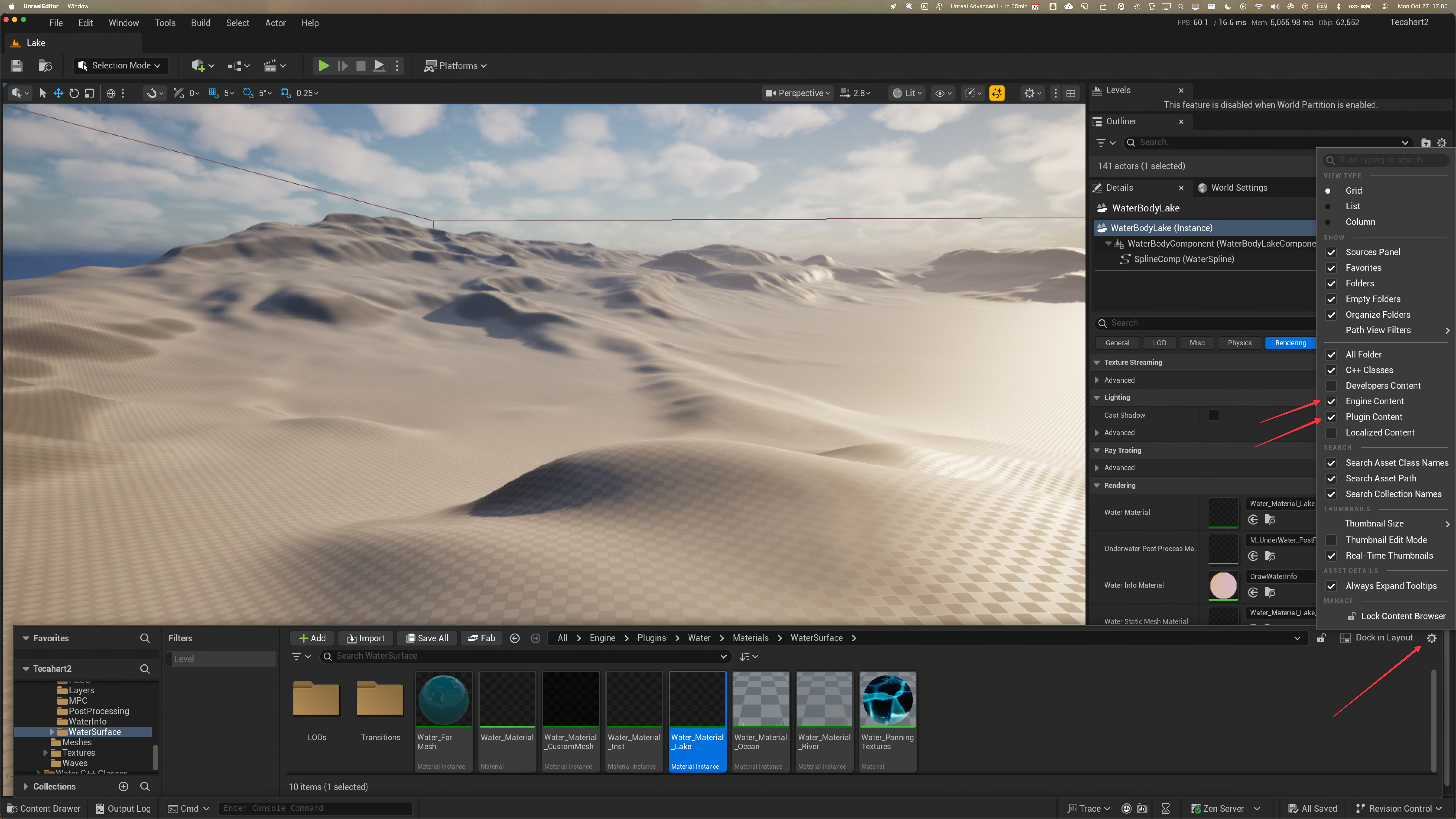
Task: Uncheck Plugin Content option
Action: pyautogui.click(x=1331, y=417)
